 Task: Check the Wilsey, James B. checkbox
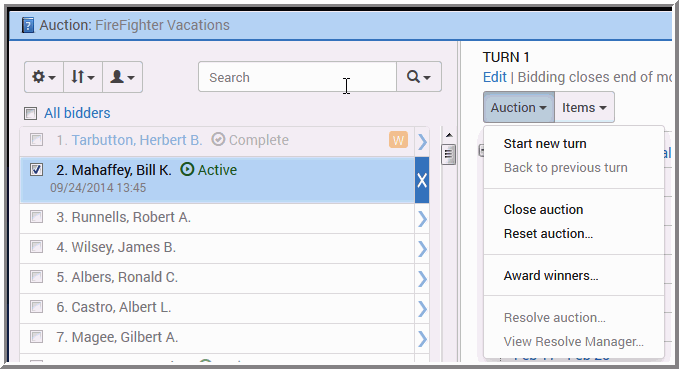tap(36, 247)
